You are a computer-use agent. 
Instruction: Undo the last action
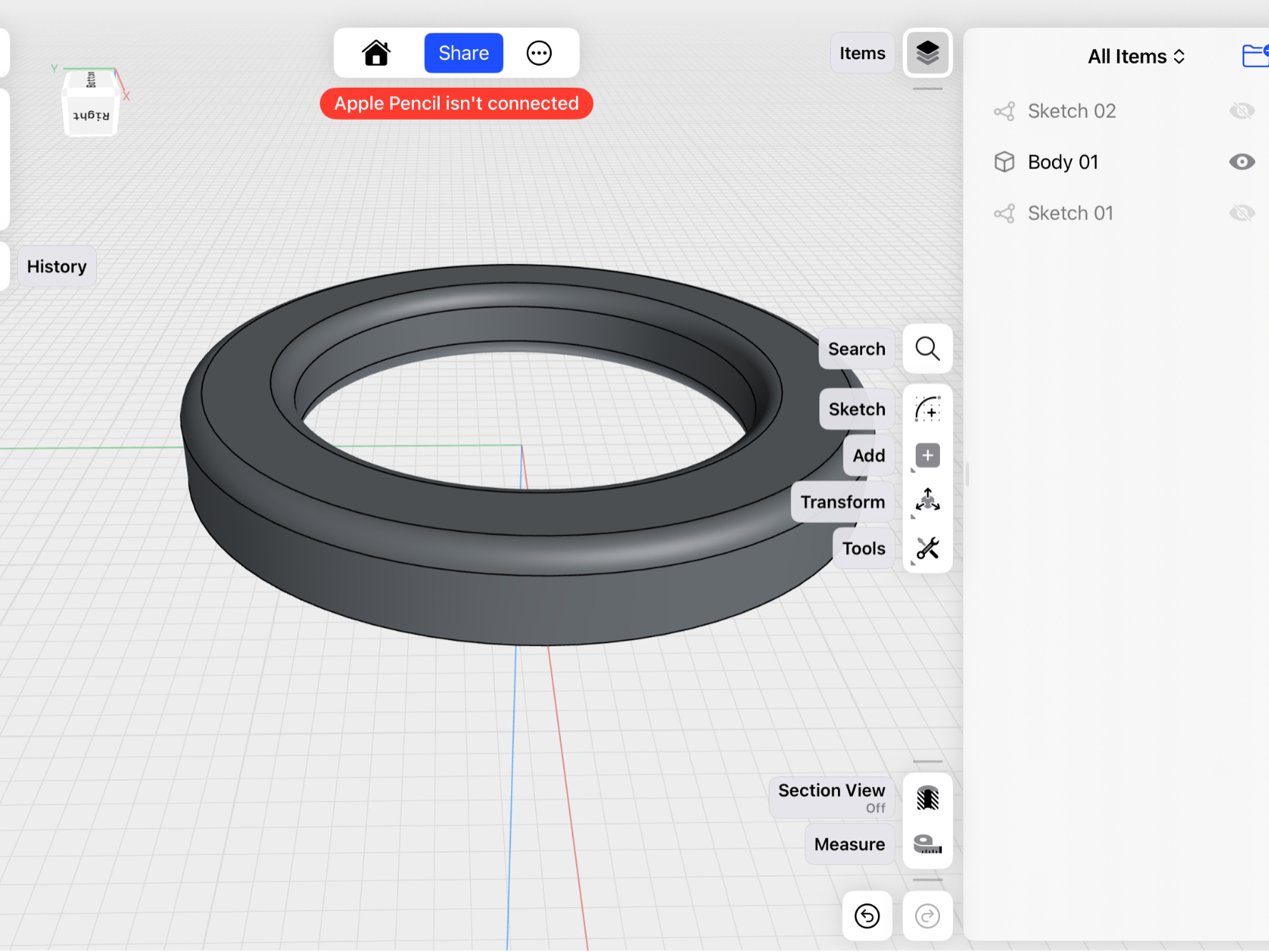(x=867, y=916)
